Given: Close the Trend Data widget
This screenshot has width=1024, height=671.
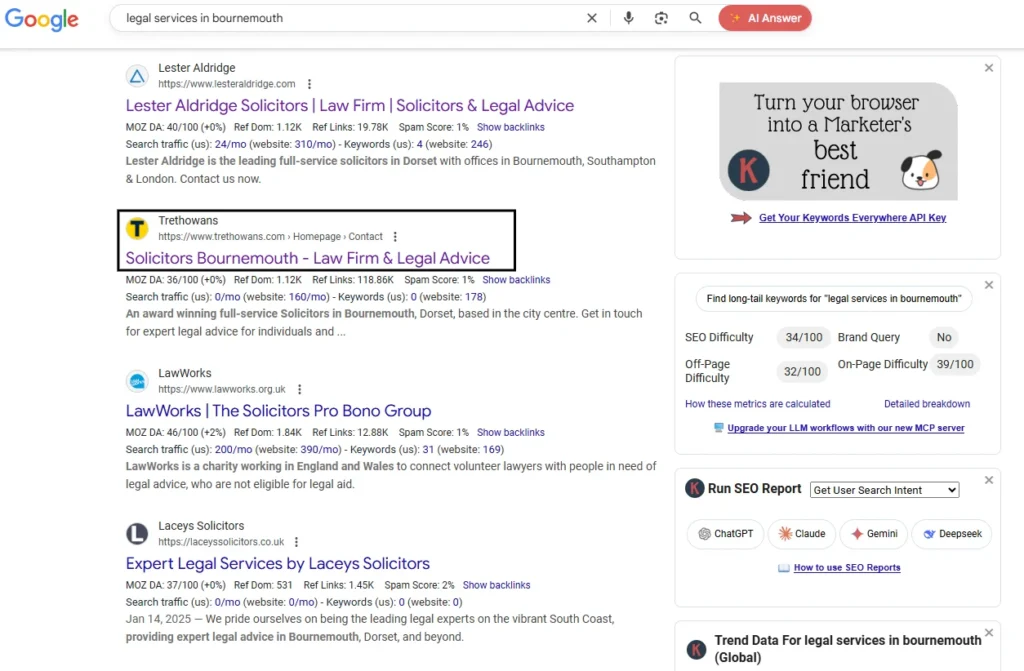Looking at the screenshot, I should [x=989, y=632].
